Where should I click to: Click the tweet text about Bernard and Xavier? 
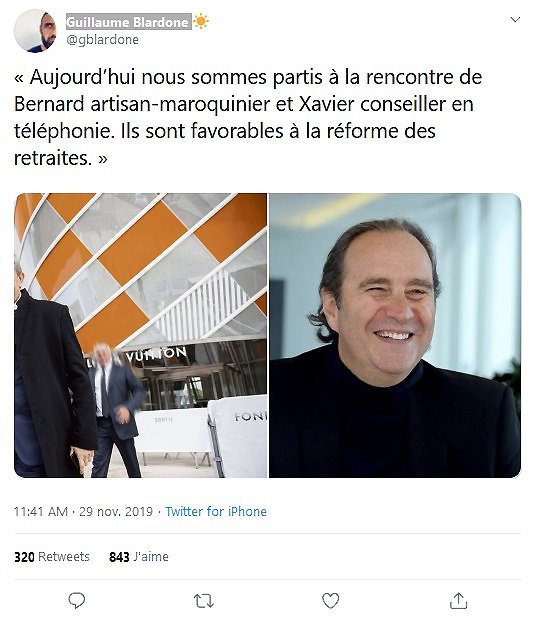[248, 117]
